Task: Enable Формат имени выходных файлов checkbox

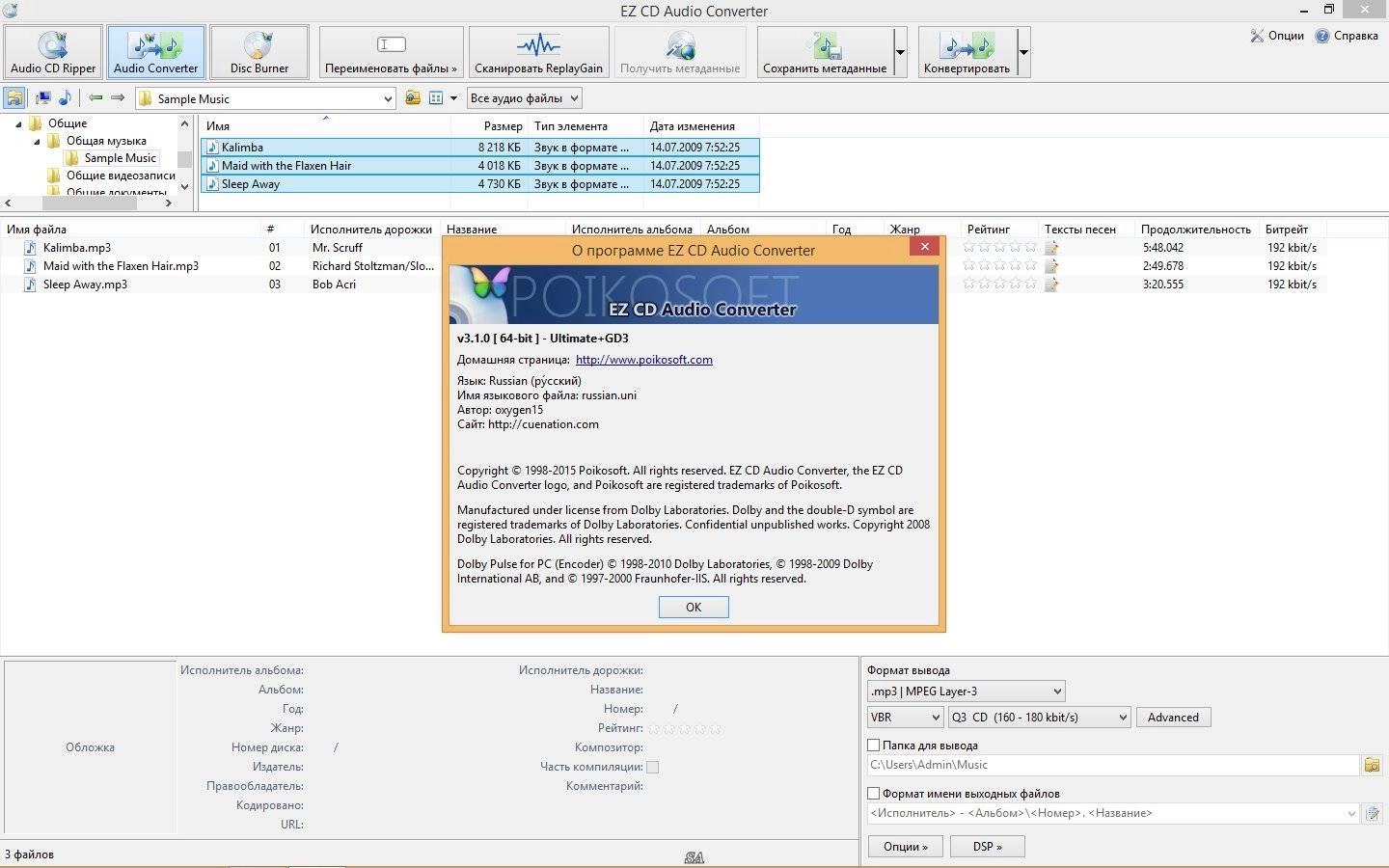Action: point(874,793)
